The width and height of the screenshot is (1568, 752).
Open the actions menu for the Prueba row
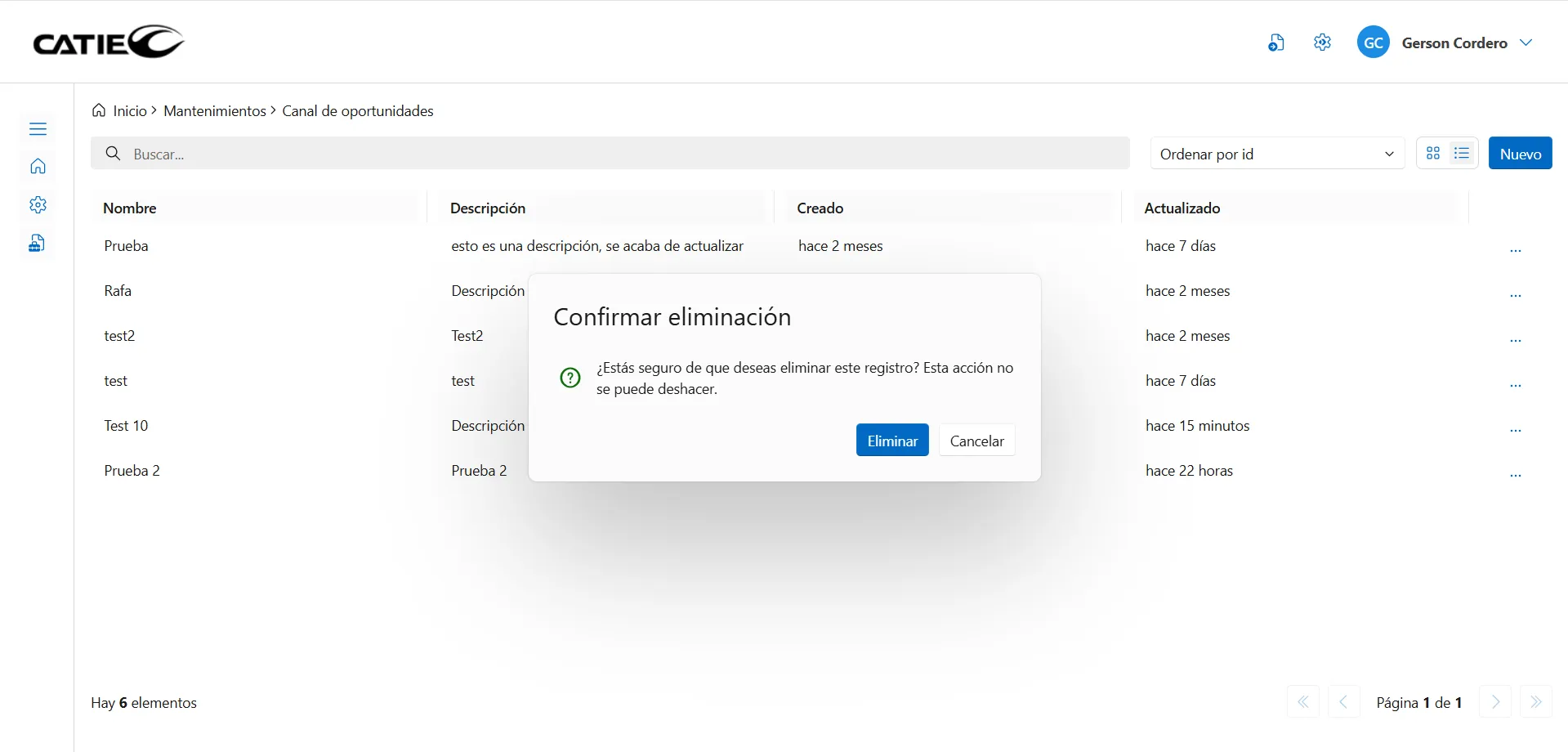tap(1515, 250)
